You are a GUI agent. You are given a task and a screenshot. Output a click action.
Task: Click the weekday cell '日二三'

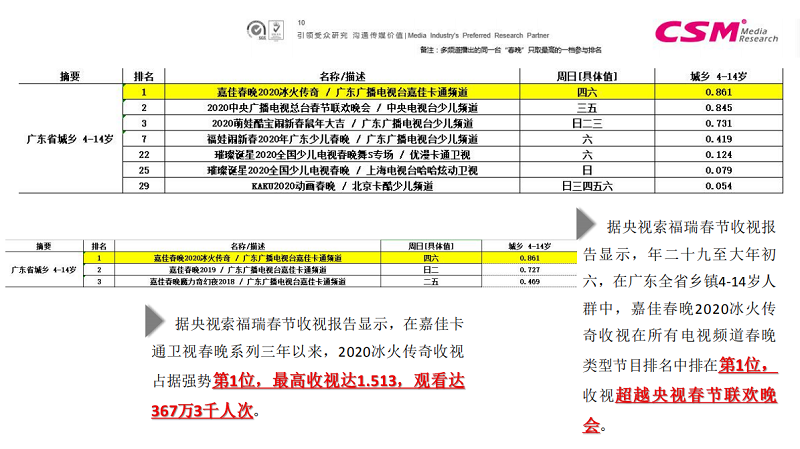tap(587, 123)
